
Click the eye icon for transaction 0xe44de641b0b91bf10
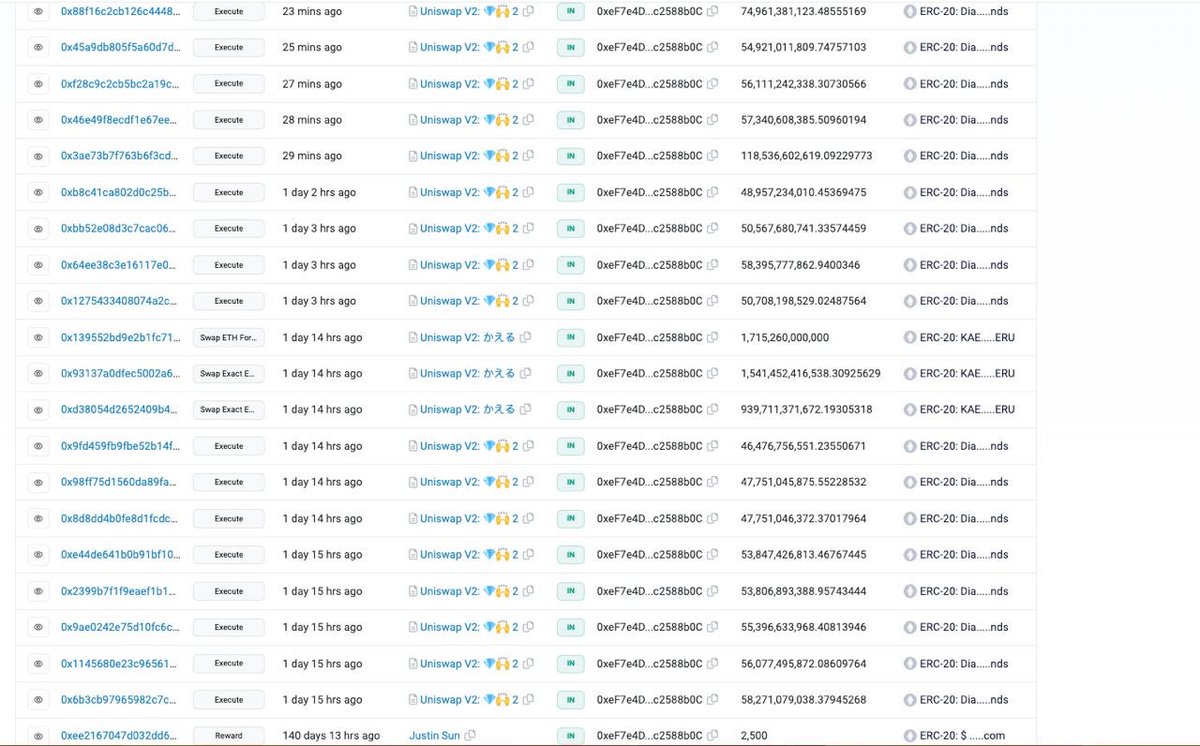[38, 554]
